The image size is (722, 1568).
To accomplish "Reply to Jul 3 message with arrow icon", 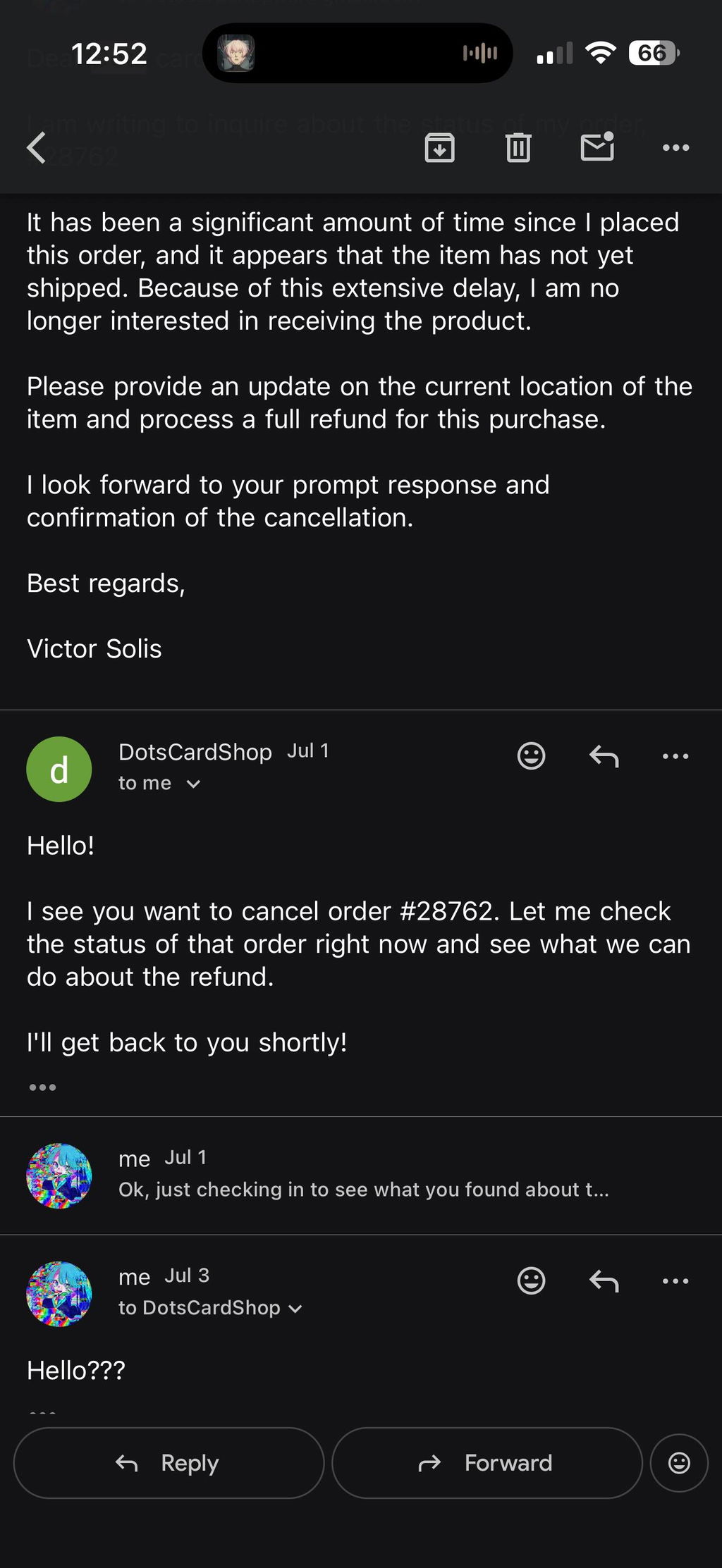I will pos(604,1280).
